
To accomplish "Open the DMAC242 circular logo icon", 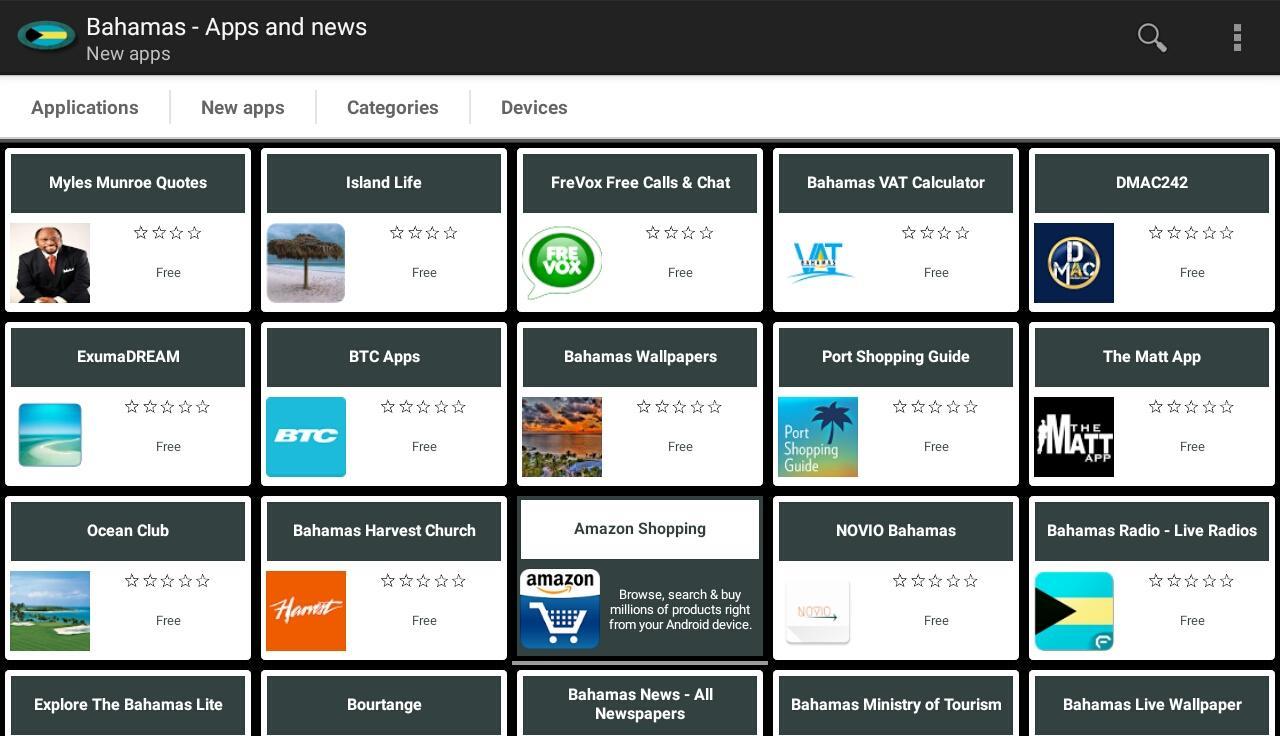I will point(1074,263).
